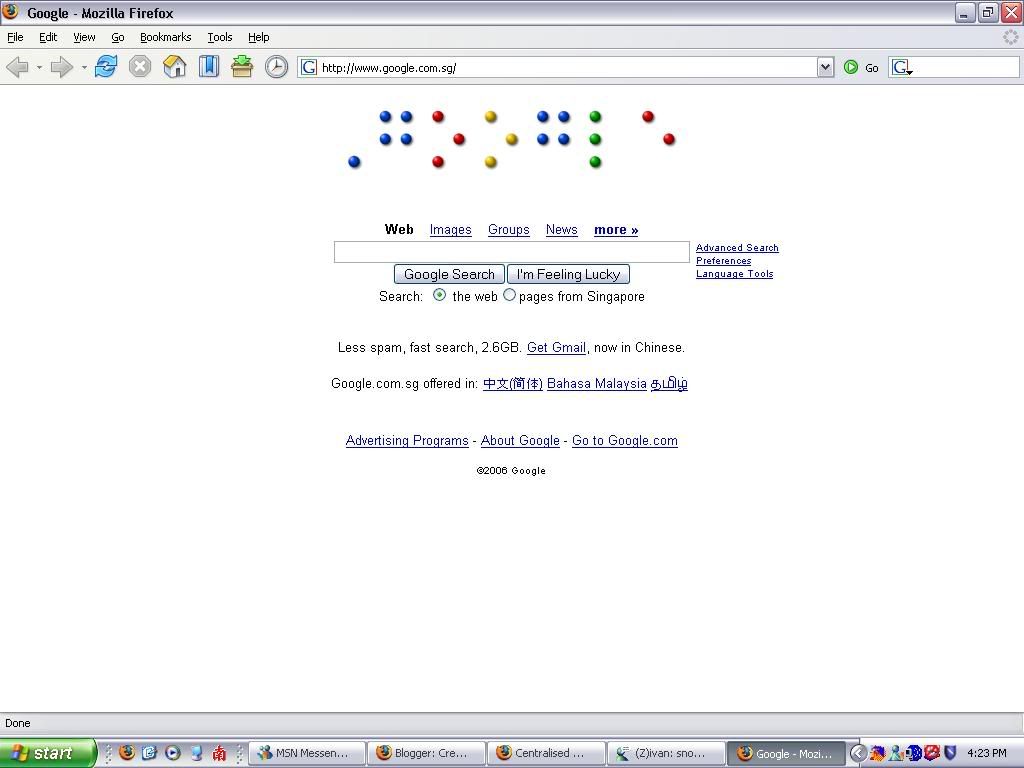Open the Downloads toolbar icon
Screen dimensions: 1024x768
[x=242, y=67]
